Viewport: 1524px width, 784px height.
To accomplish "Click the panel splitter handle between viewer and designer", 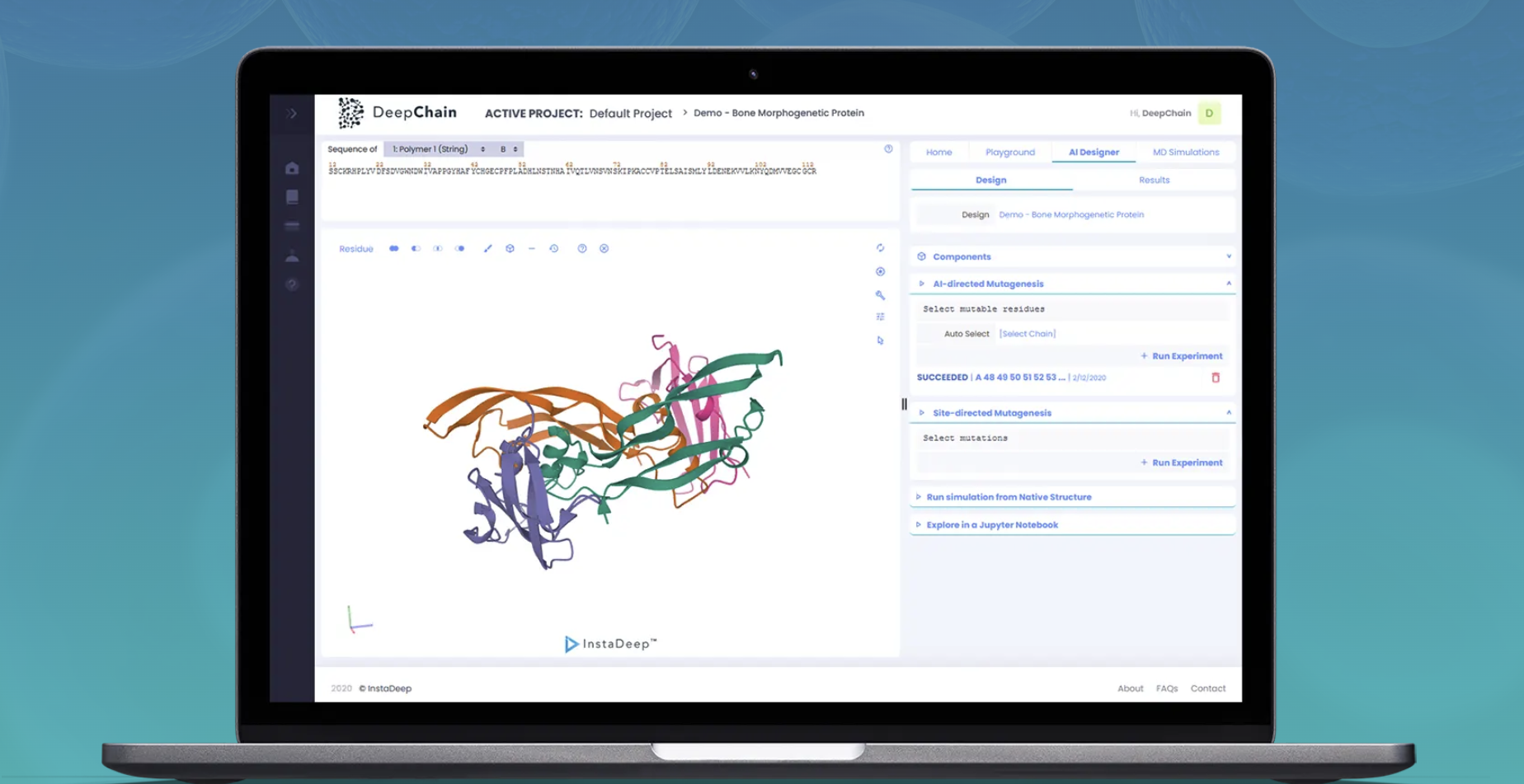I will (x=904, y=404).
